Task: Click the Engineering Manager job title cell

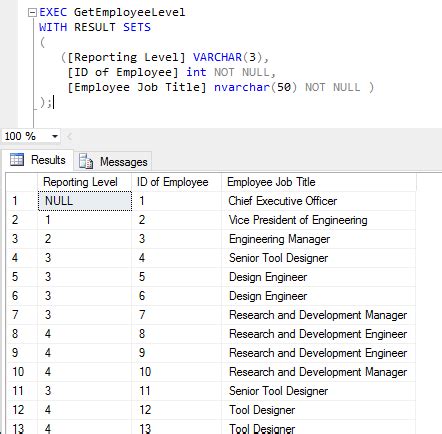Action: [x=319, y=239]
